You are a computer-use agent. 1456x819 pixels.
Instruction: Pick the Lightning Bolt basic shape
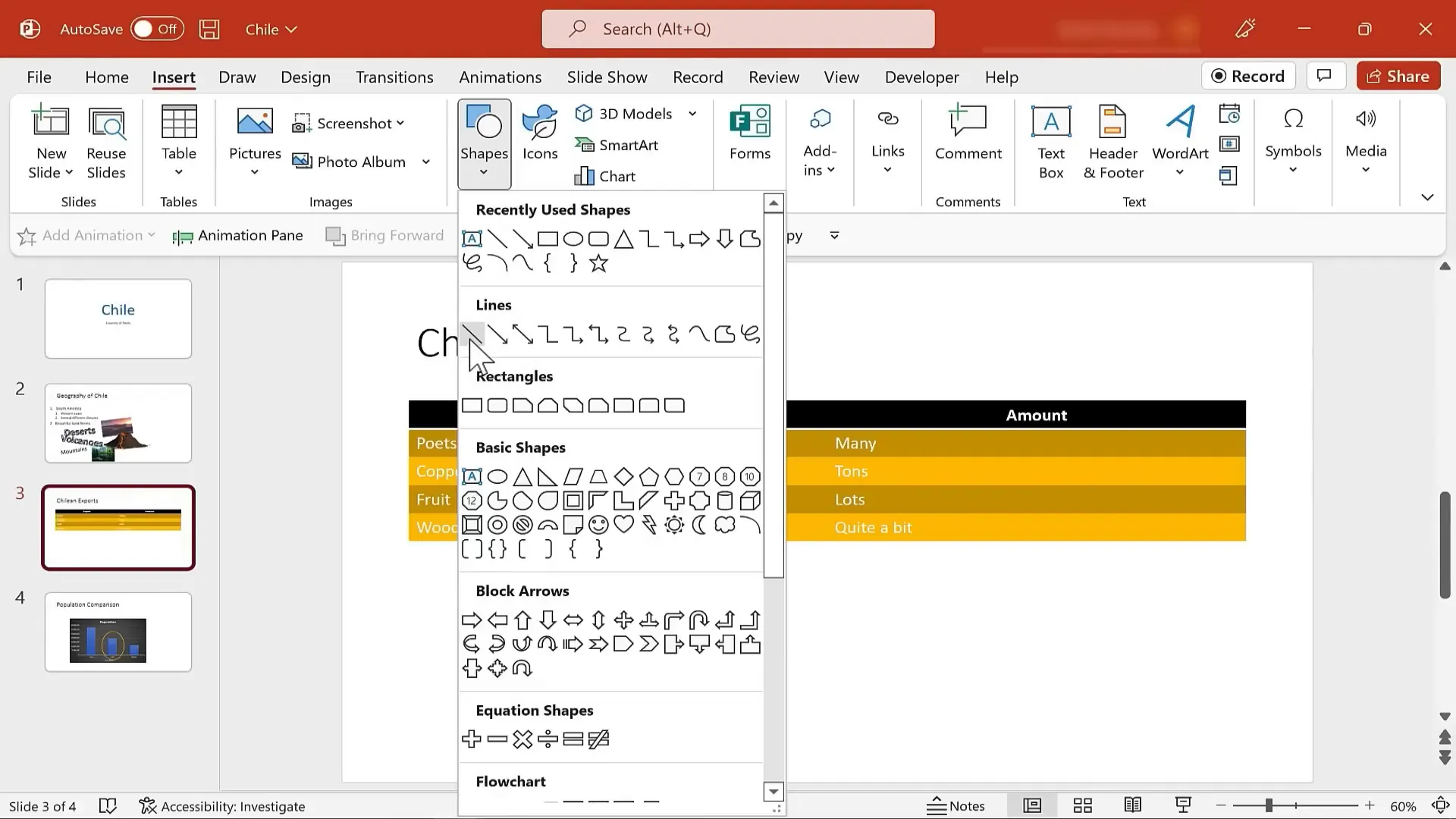(649, 524)
